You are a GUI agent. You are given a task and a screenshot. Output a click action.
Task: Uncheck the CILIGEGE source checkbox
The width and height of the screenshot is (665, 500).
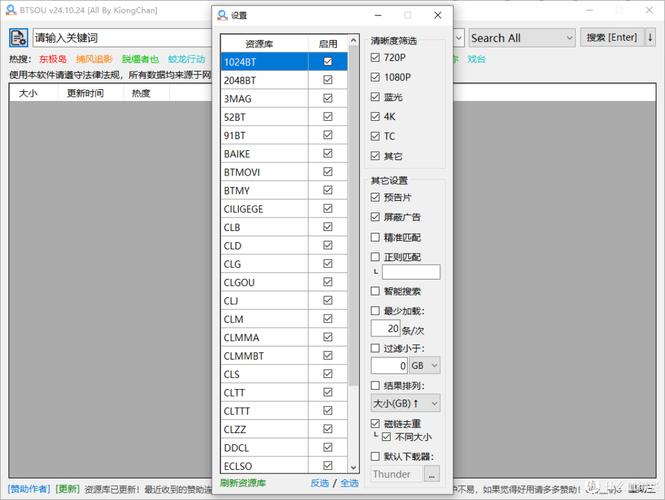(328, 209)
